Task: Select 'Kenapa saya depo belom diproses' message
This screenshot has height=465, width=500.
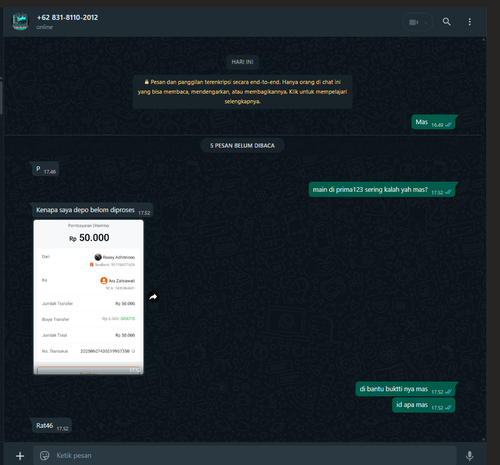Action: [91, 210]
